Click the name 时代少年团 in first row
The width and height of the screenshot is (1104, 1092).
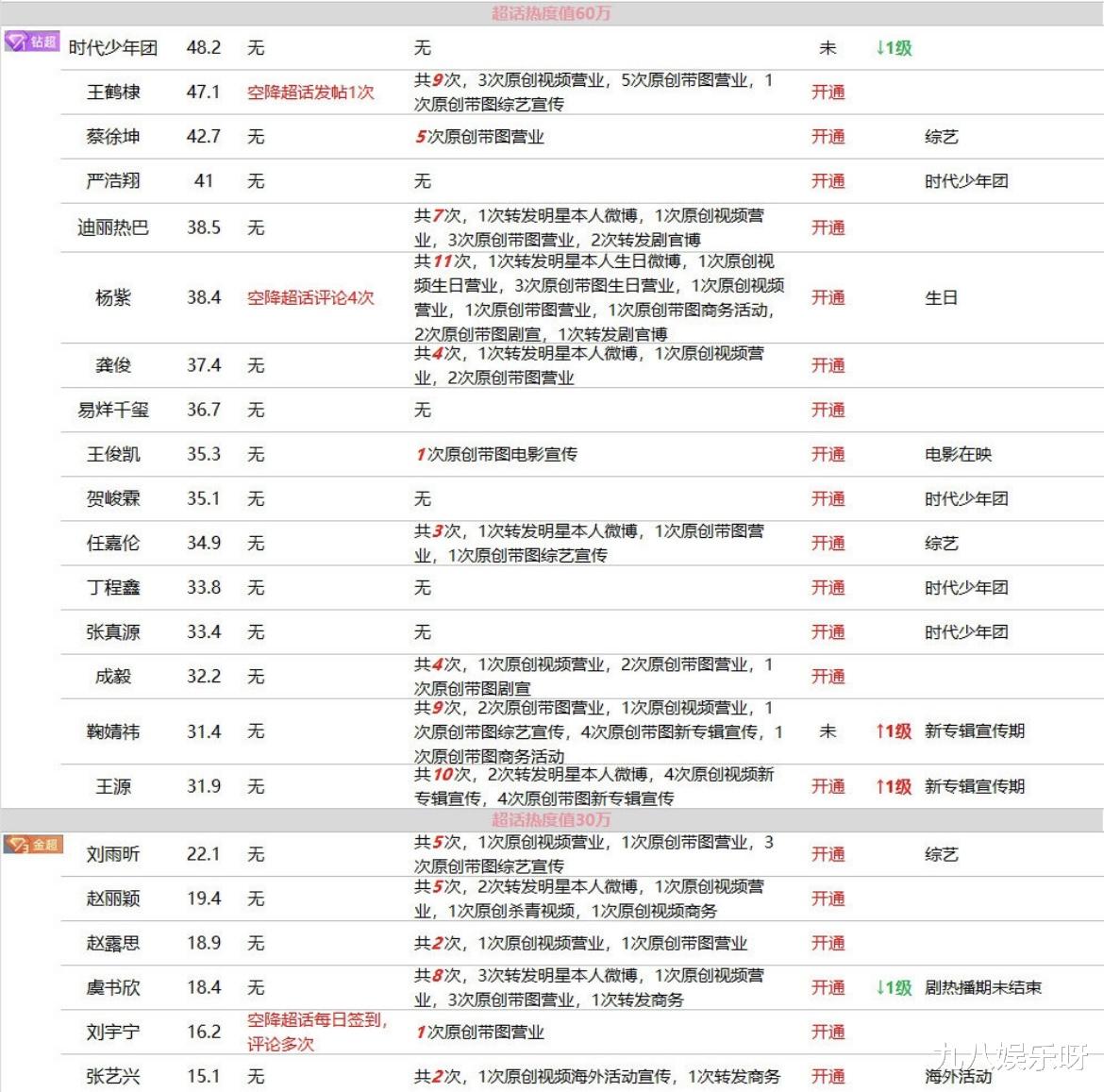(x=112, y=48)
